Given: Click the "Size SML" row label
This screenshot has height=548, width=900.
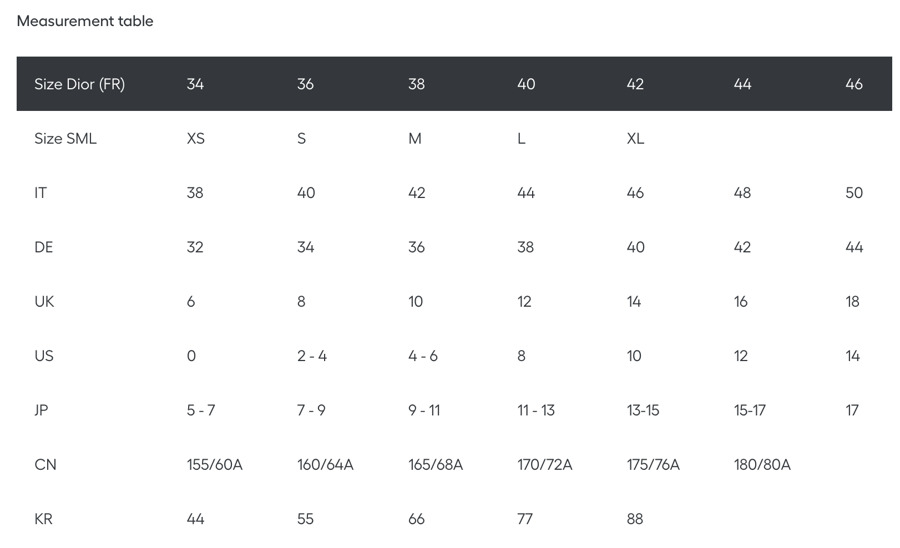Looking at the screenshot, I should coord(65,139).
